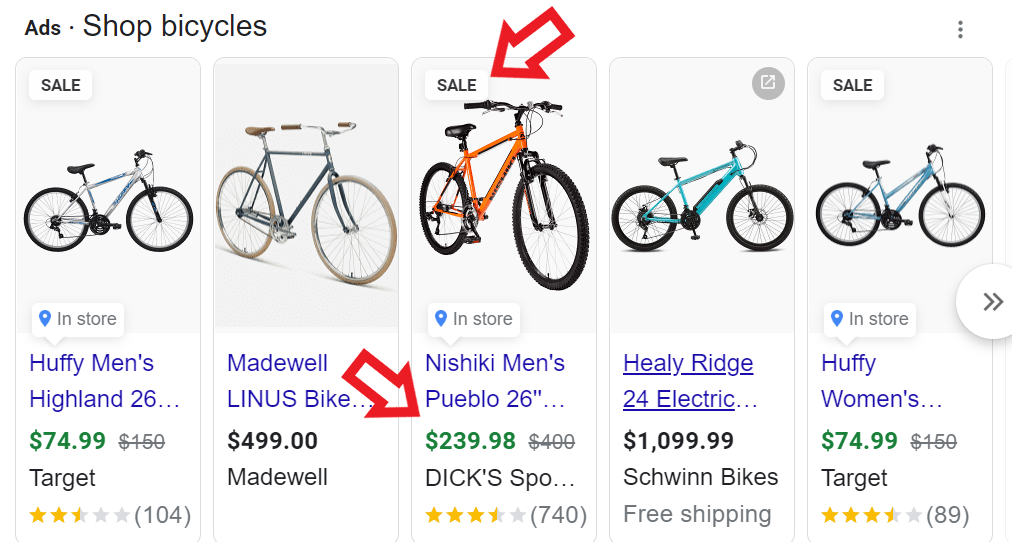
Task: Click the teal Healy Ridge electric bike image
Action: pos(701,200)
